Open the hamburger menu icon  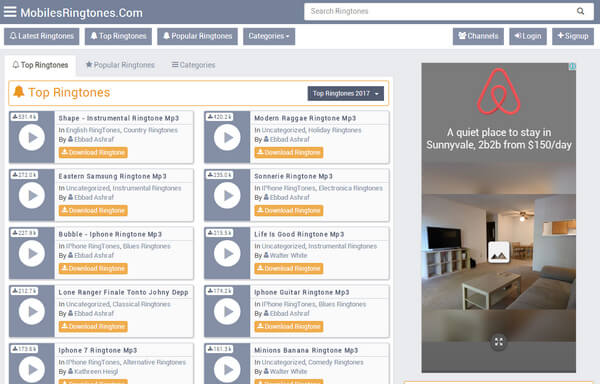[x=10, y=12]
